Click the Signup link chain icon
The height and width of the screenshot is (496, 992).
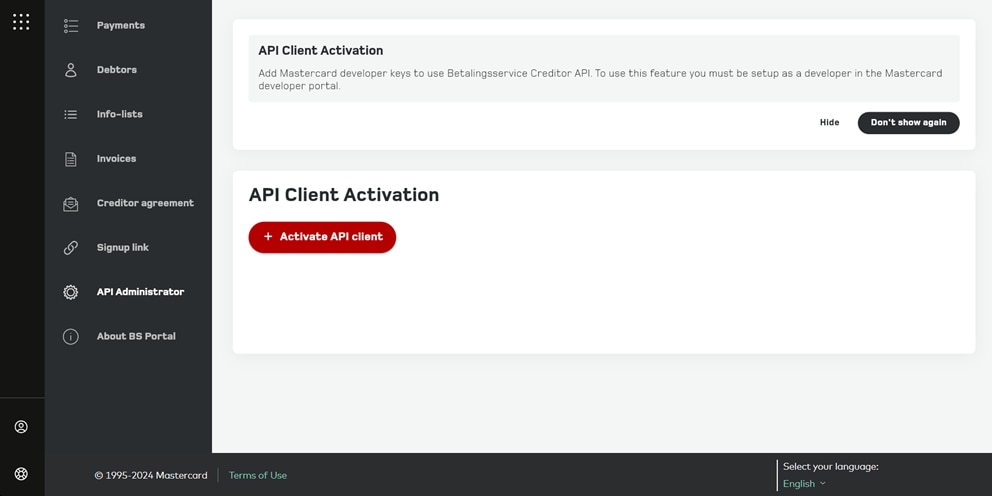click(71, 248)
